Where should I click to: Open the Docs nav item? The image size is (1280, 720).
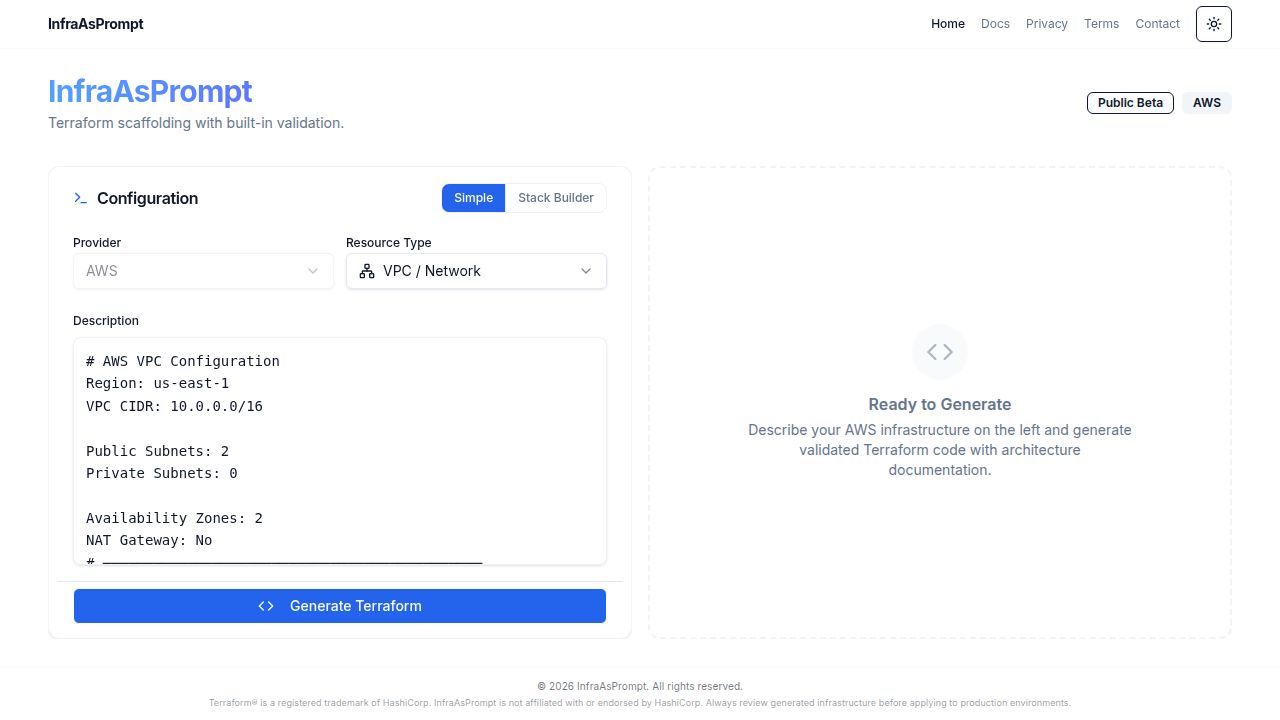coord(995,24)
